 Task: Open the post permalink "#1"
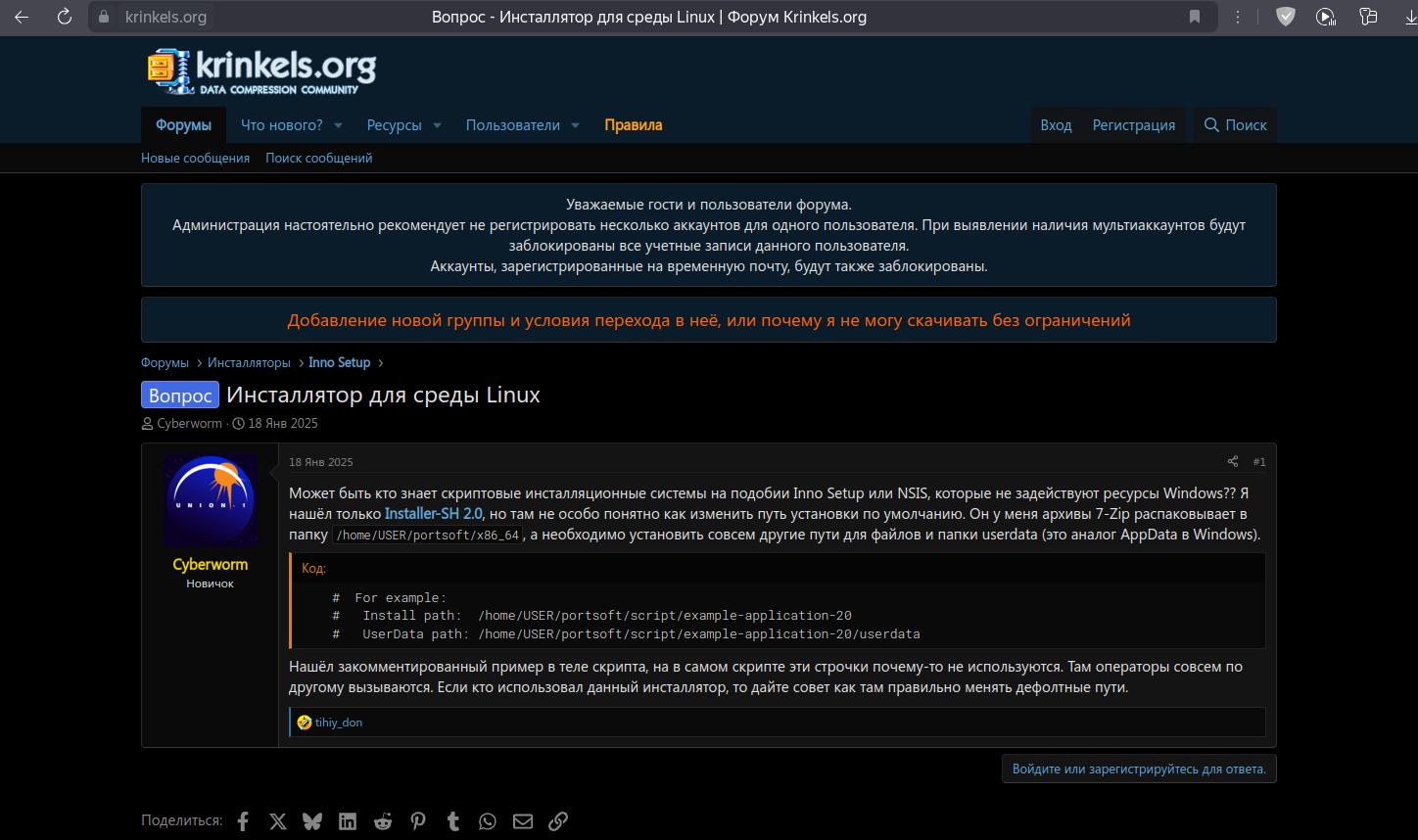pos(1259,462)
